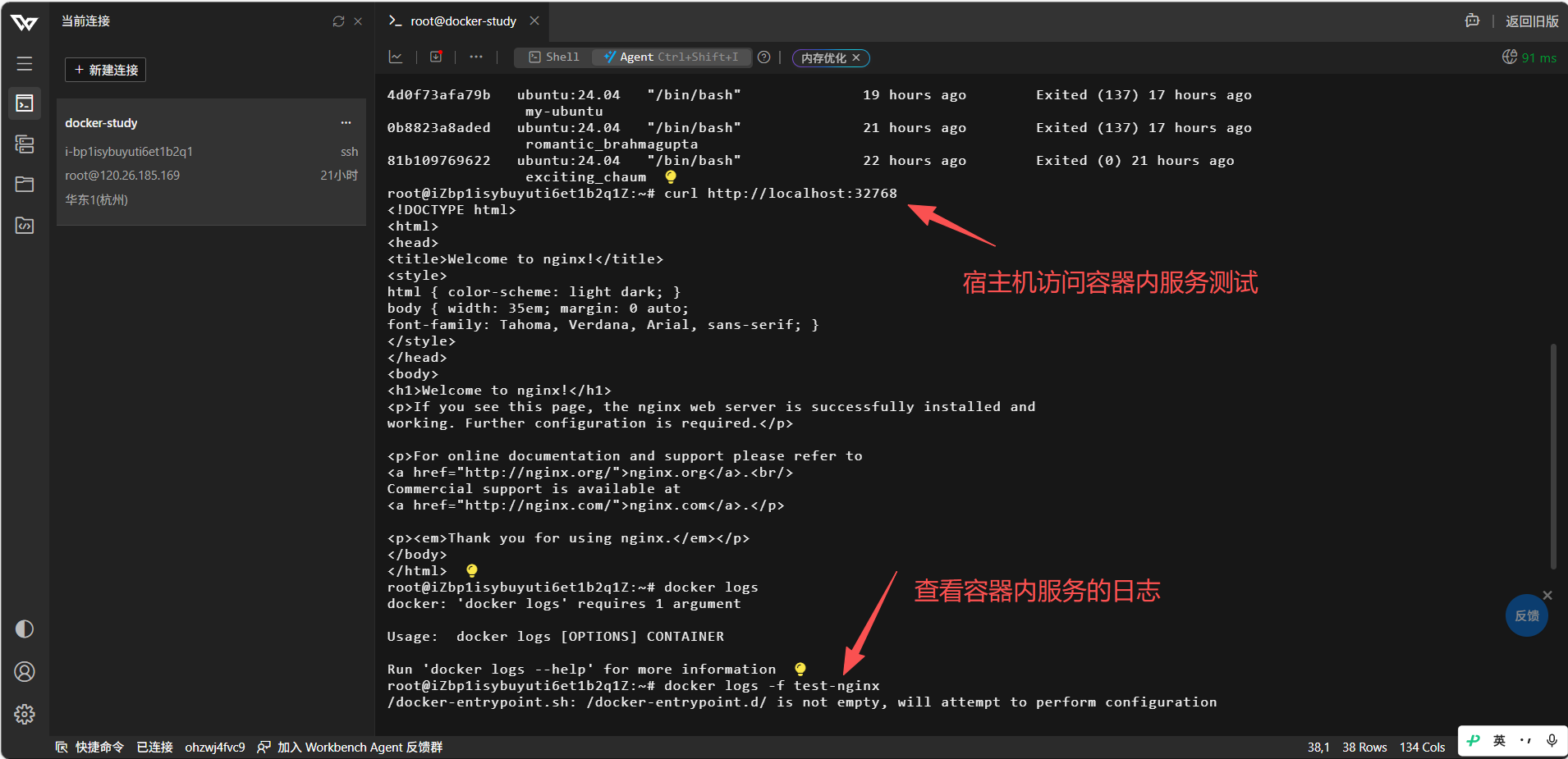Click the lightbulb after 'for more information'

coord(800,669)
